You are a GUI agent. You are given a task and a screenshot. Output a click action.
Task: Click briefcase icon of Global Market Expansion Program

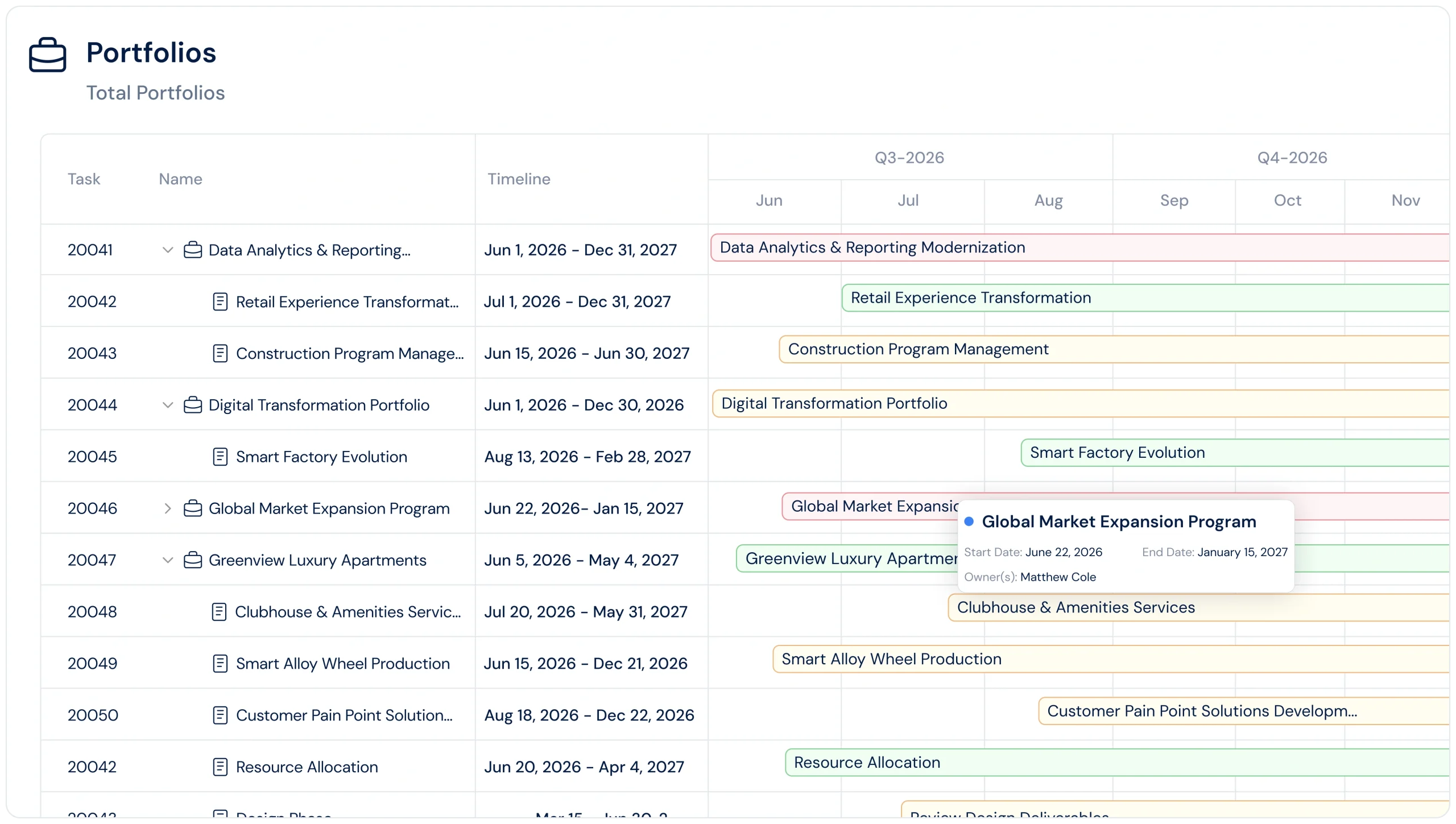tap(193, 508)
